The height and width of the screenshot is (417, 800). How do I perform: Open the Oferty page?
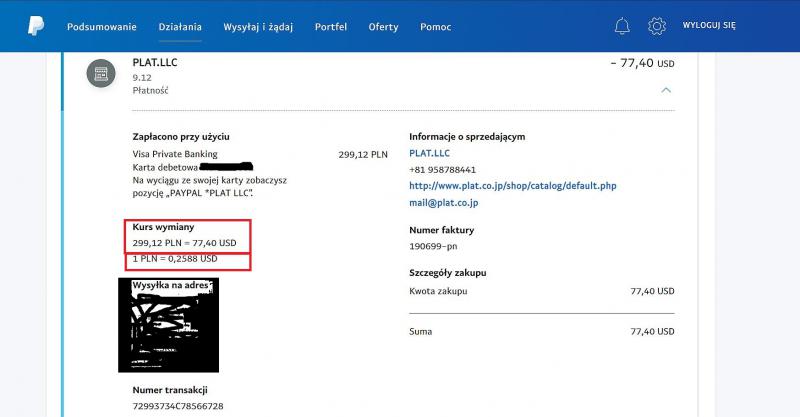pos(383,26)
